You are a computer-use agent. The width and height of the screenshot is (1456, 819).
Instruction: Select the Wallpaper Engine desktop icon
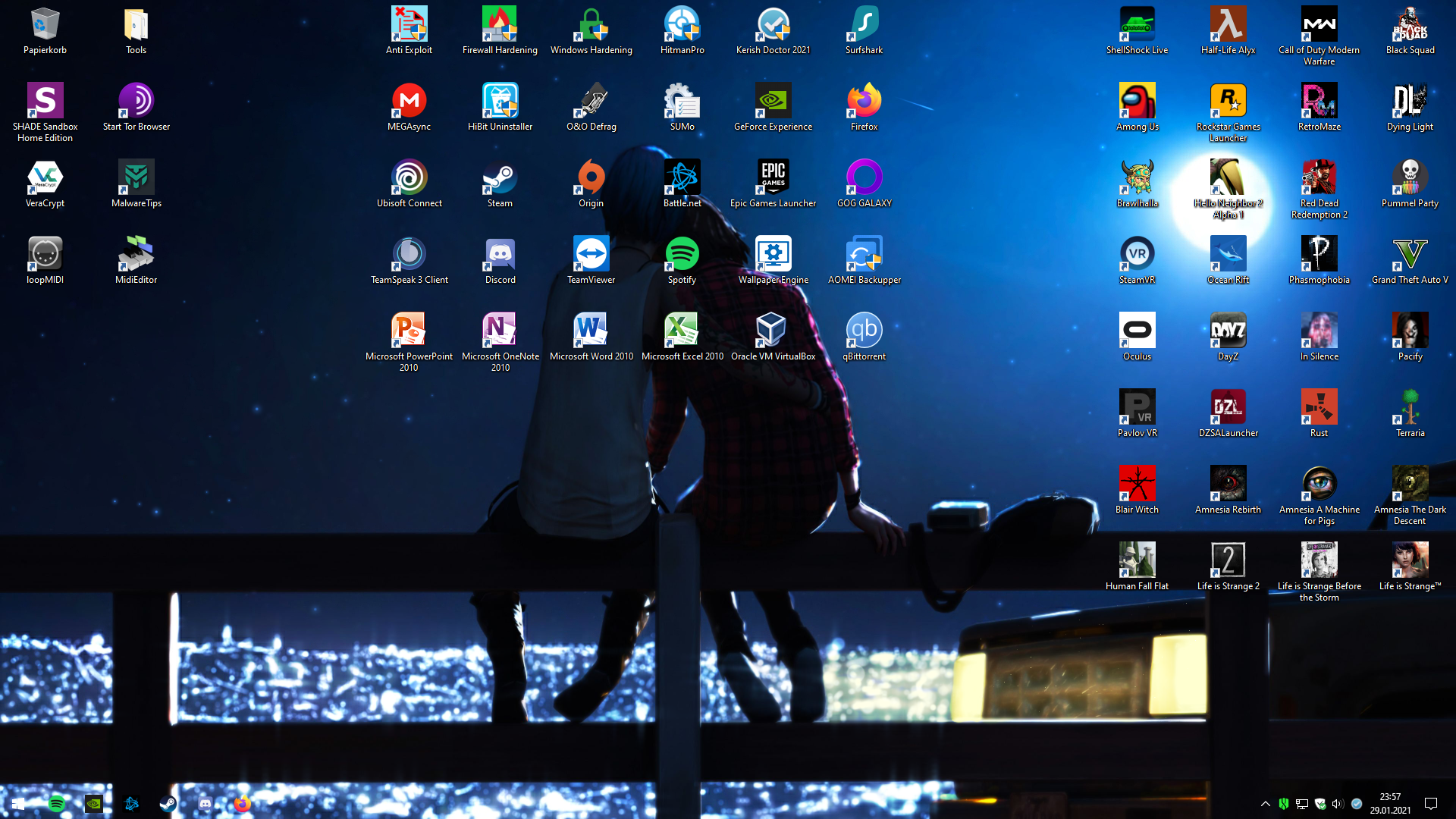773,254
